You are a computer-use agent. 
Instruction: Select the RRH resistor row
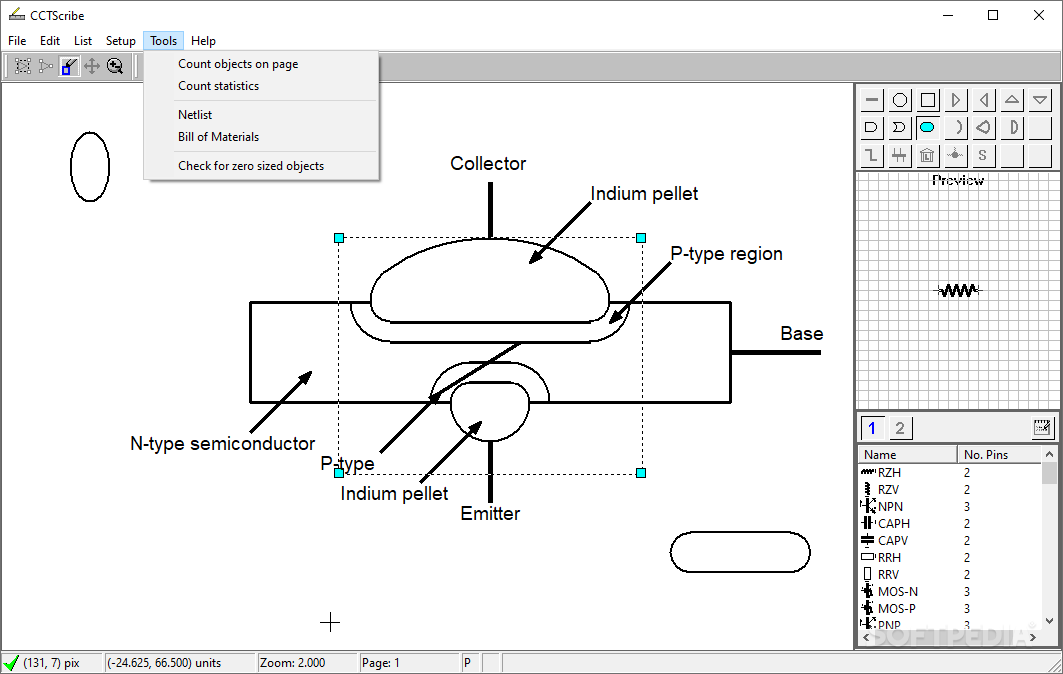(950, 557)
